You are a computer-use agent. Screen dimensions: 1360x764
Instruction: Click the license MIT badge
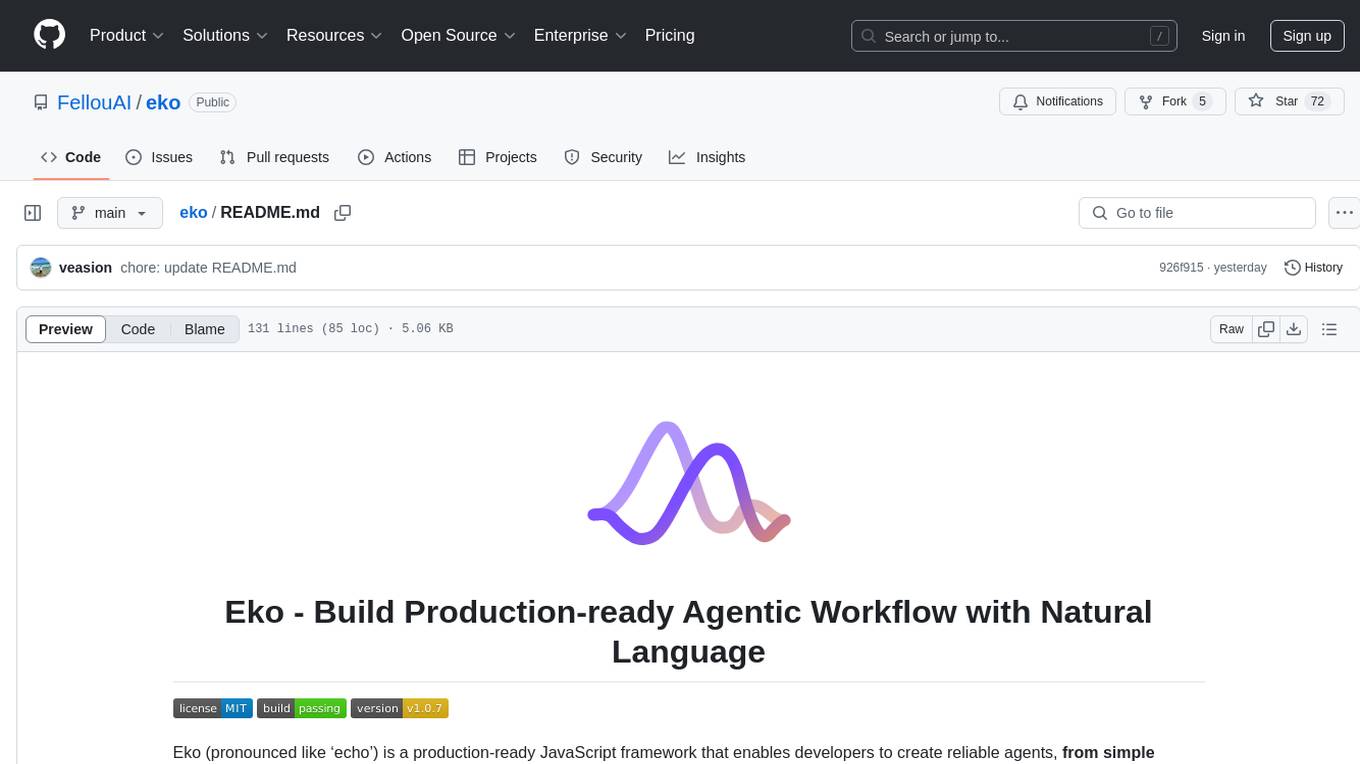(x=212, y=708)
